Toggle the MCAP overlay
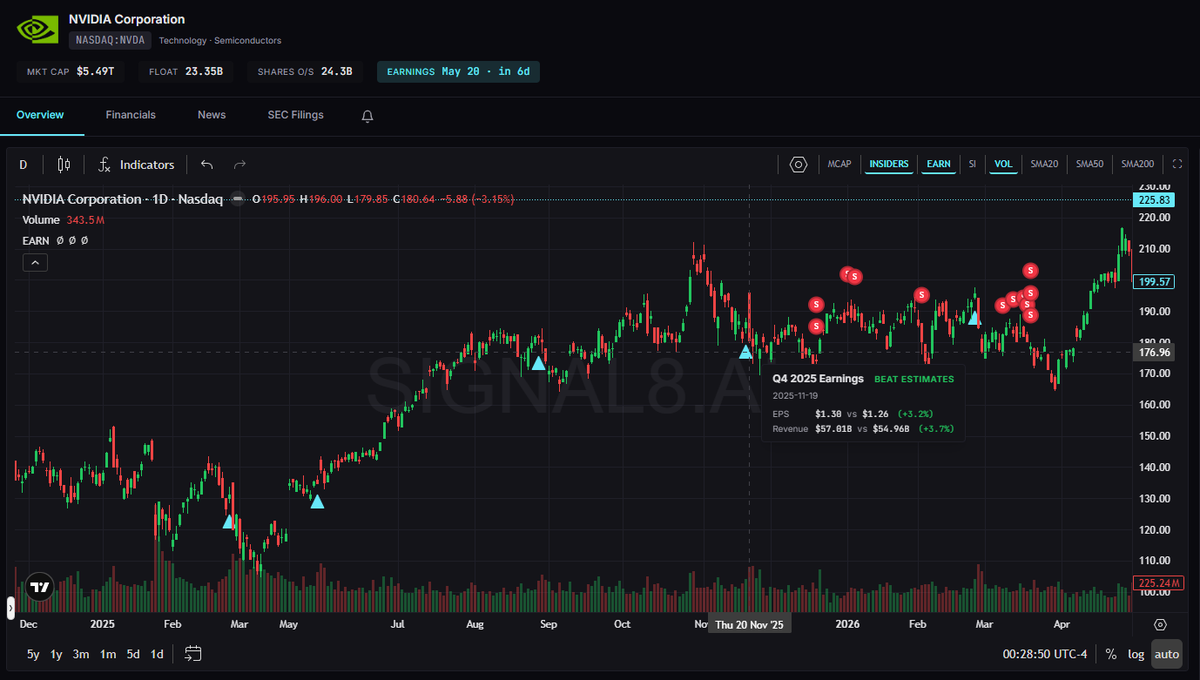This screenshot has height=680, width=1200. pyautogui.click(x=839, y=164)
